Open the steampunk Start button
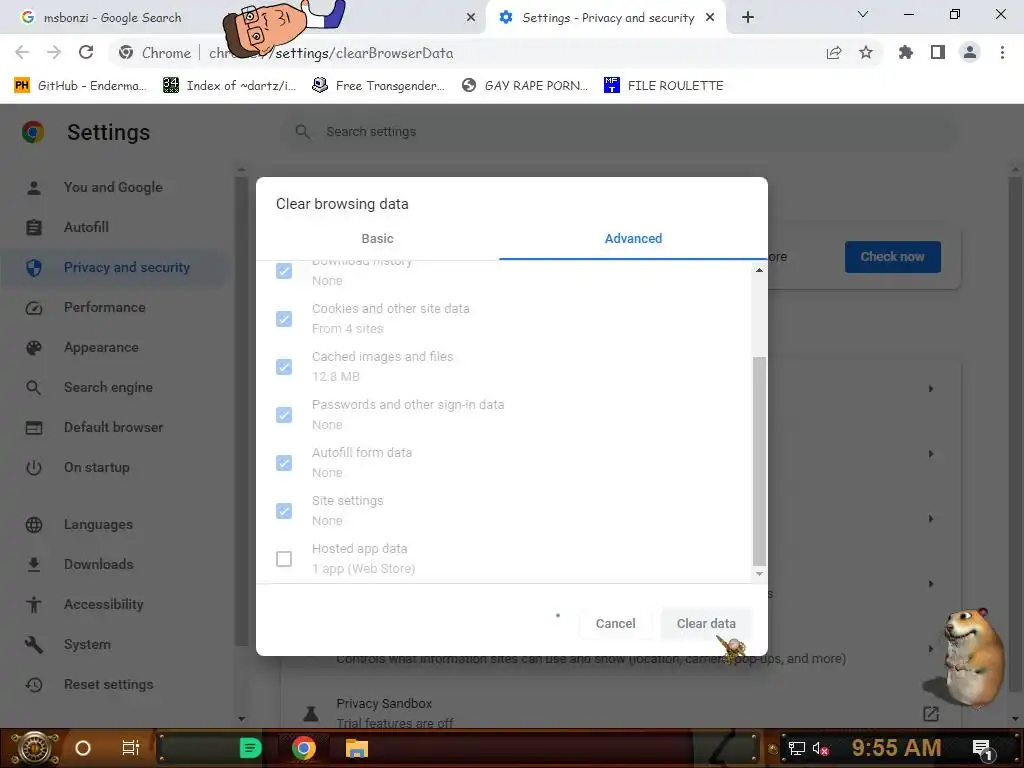1024x768 pixels. click(x=35, y=748)
